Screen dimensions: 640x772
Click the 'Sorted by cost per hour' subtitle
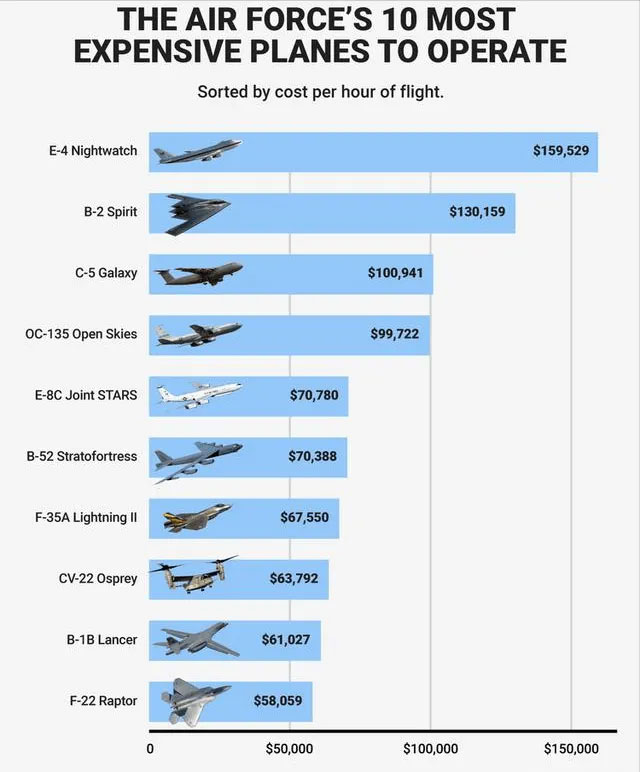pos(320,92)
